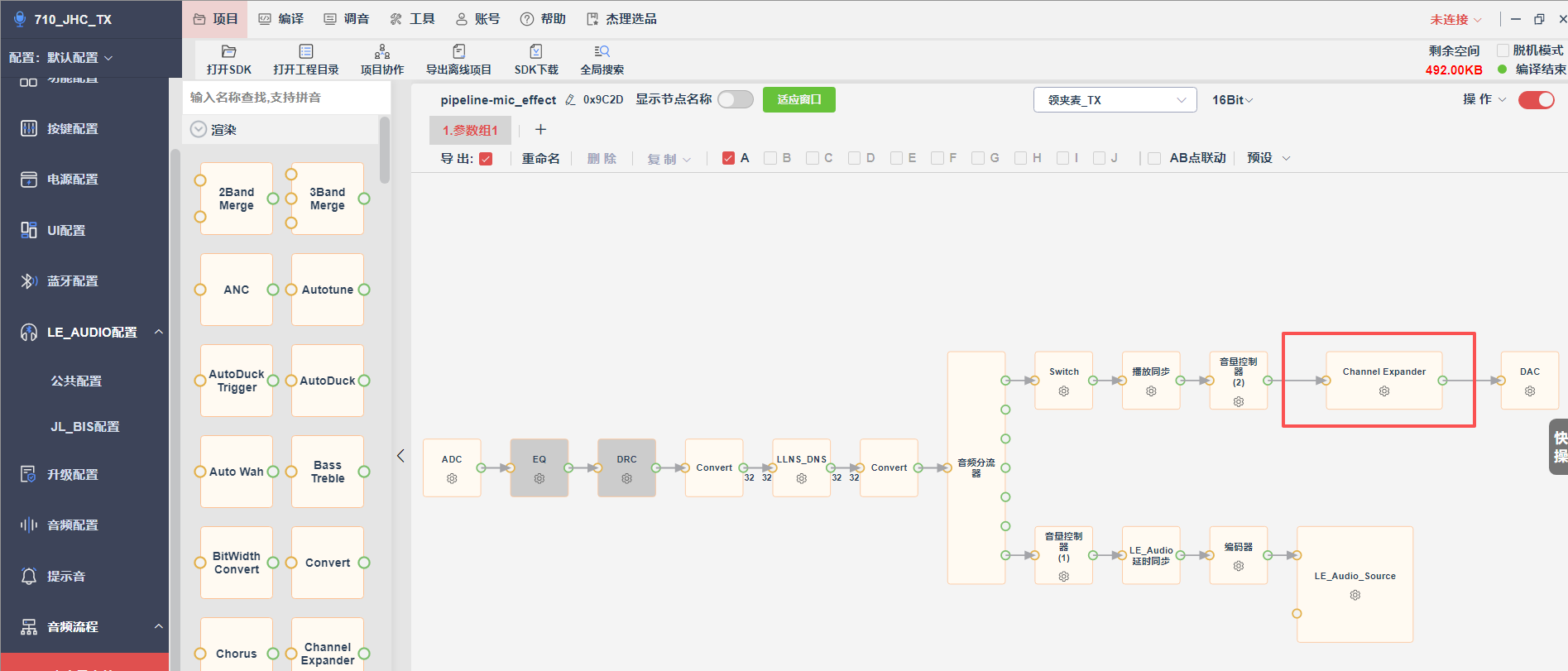Open the 编译 menu

pos(281,19)
